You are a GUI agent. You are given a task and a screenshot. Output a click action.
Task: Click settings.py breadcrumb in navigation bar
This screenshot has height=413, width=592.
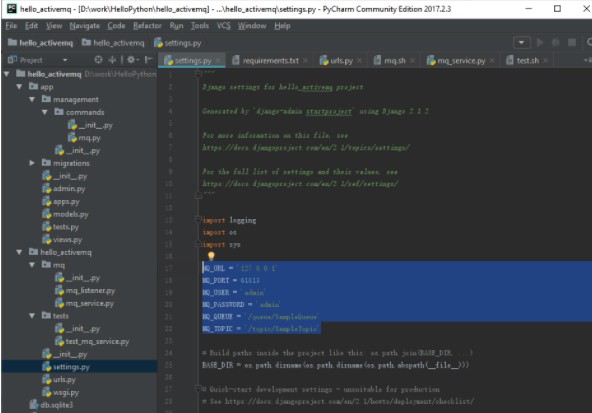pos(178,43)
